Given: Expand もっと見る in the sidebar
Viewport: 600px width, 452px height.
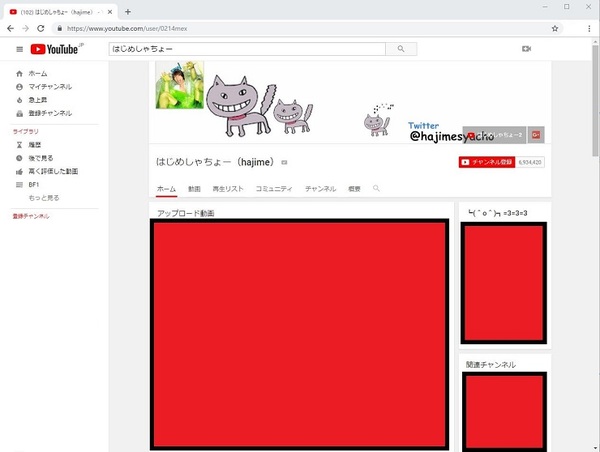Looking at the screenshot, I should 44,198.
